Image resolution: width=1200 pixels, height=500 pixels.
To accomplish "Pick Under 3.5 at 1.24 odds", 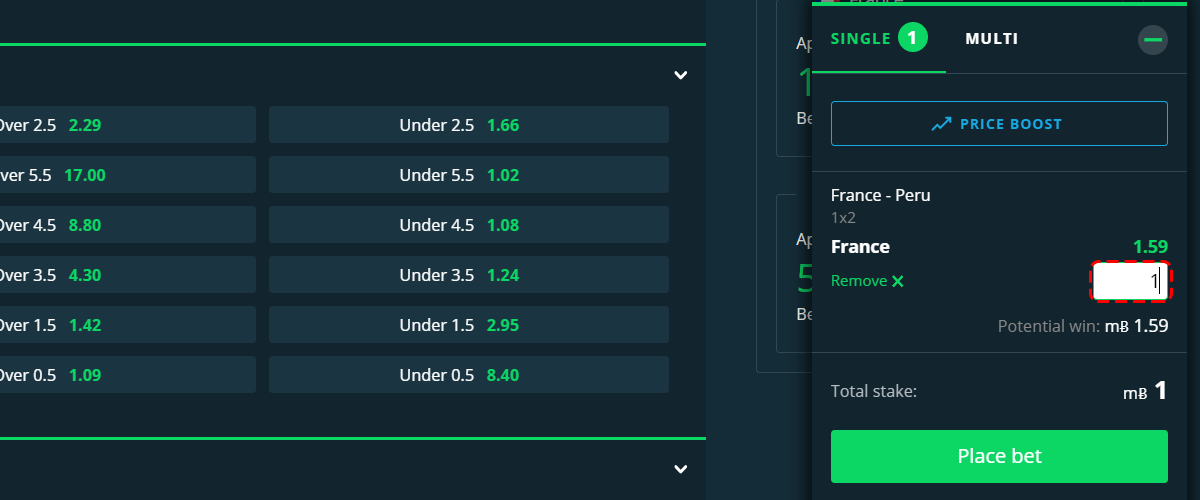I will coord(469,275).
